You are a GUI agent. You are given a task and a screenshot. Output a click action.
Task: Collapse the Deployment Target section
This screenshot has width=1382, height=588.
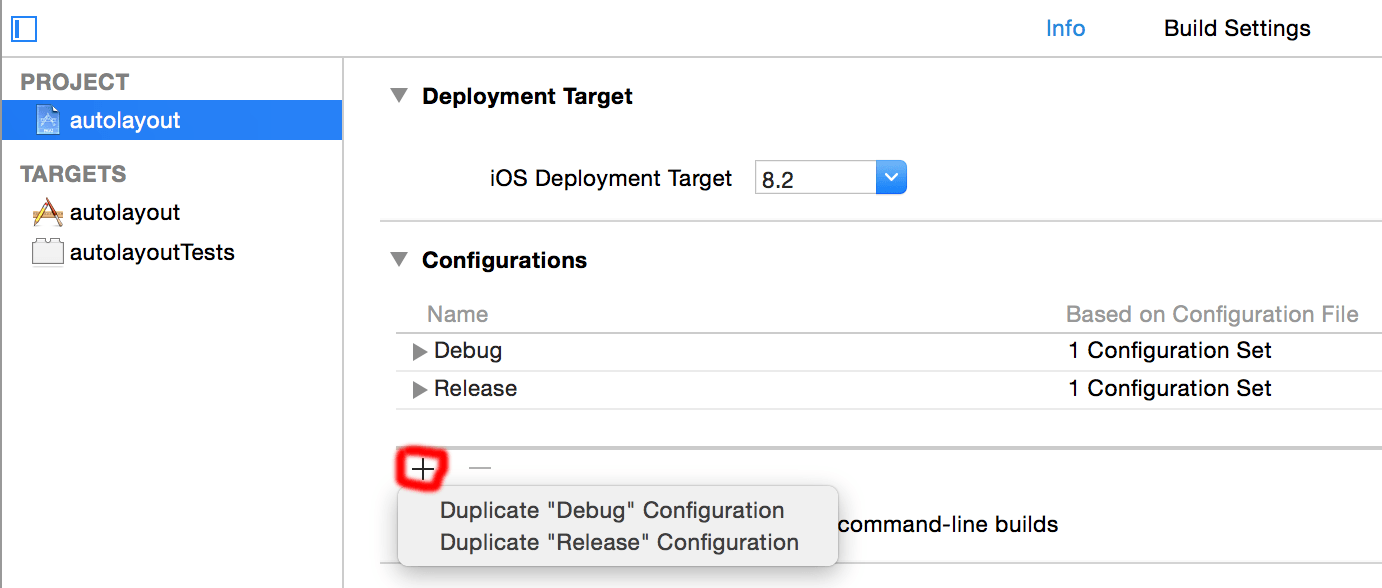399,96
